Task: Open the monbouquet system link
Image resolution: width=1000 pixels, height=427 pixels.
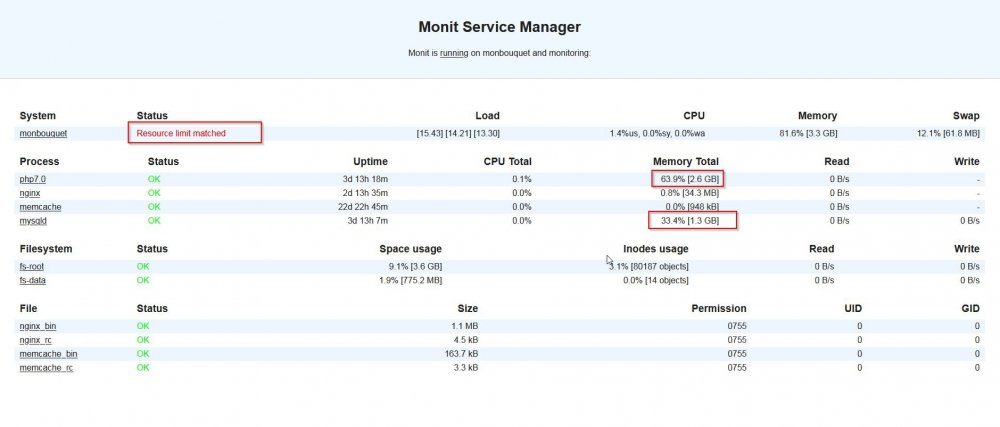Action: click(x=43, y=133)
